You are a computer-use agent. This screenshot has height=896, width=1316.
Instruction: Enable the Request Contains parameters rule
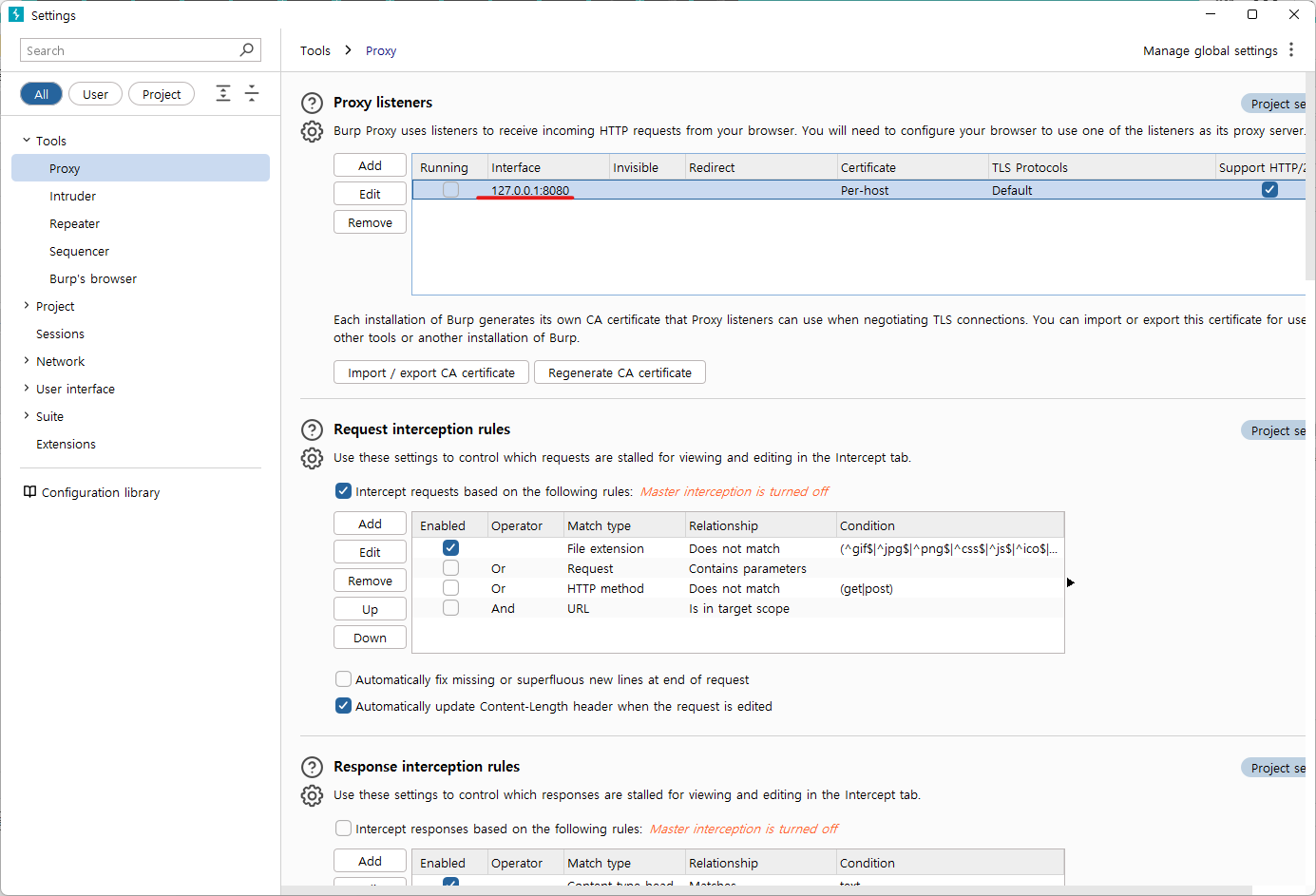click(450, 568)
